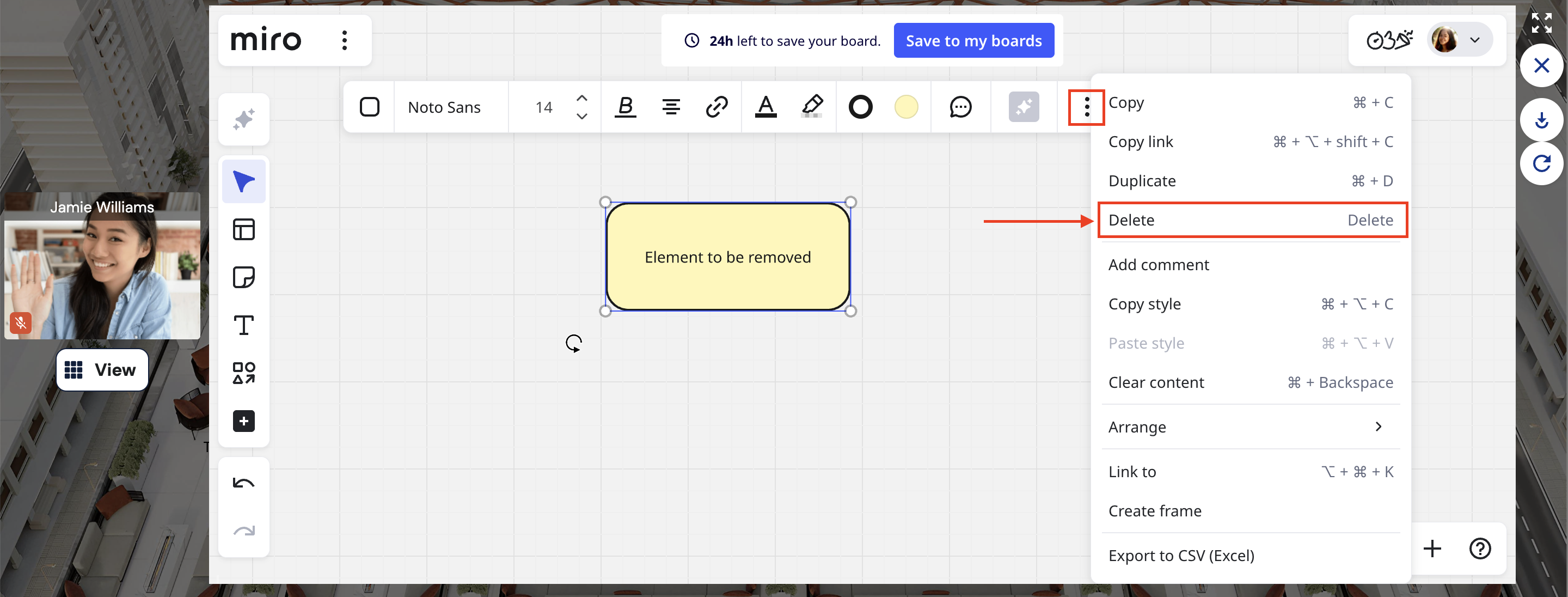Open the shapes and lines tool

point(243,373)
